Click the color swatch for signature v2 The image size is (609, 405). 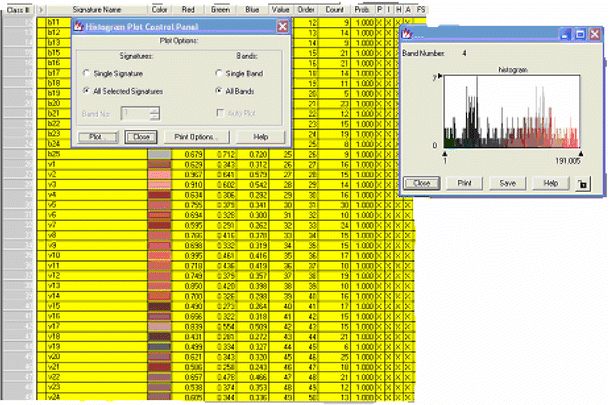(157, 174)
